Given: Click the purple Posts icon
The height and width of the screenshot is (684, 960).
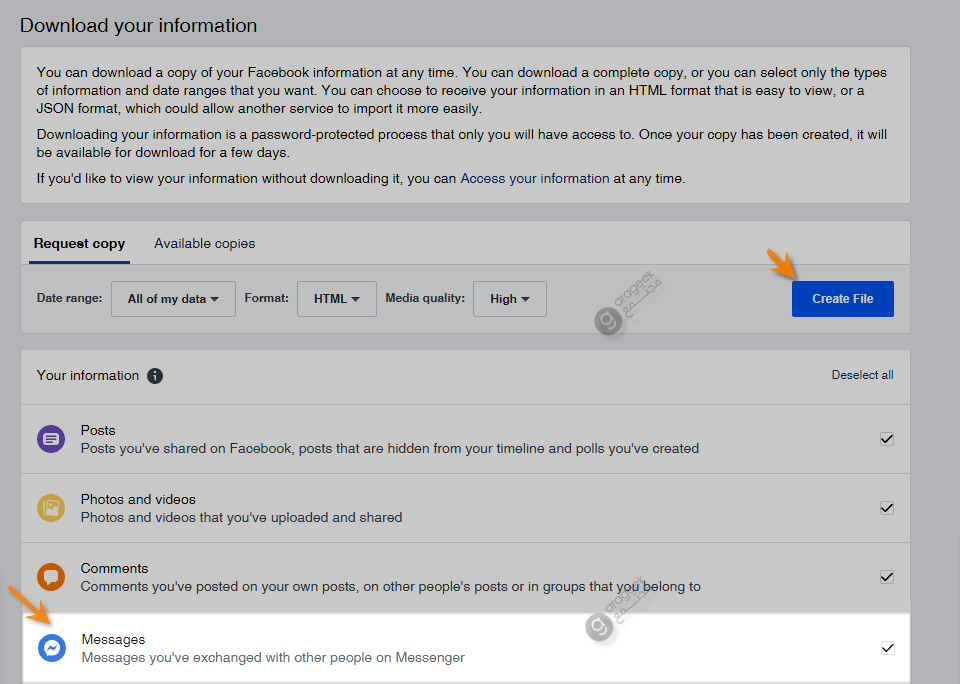Looking at the screenshot, I should [x=51, y=439].
